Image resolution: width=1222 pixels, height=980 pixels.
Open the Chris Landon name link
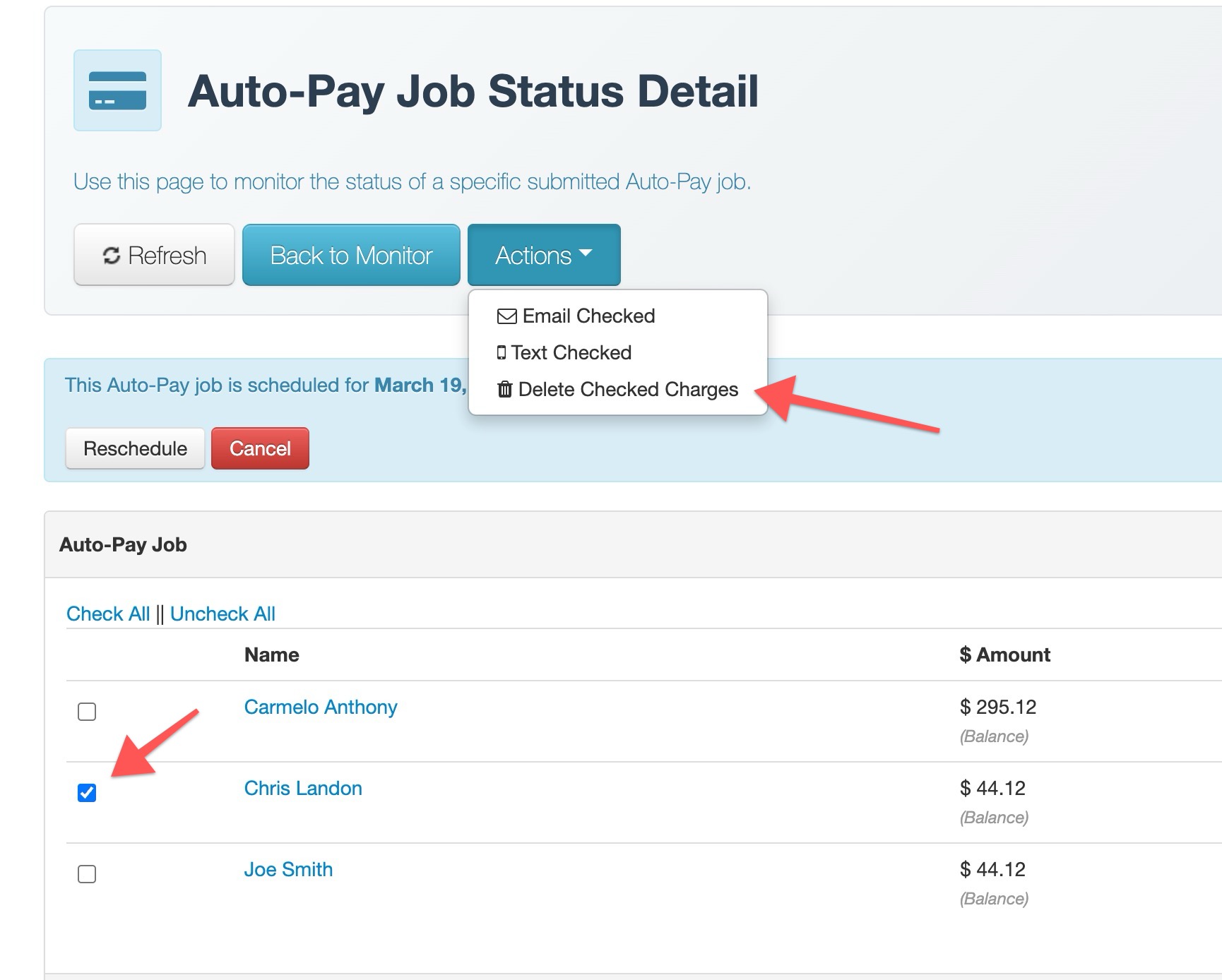(303, 788)
